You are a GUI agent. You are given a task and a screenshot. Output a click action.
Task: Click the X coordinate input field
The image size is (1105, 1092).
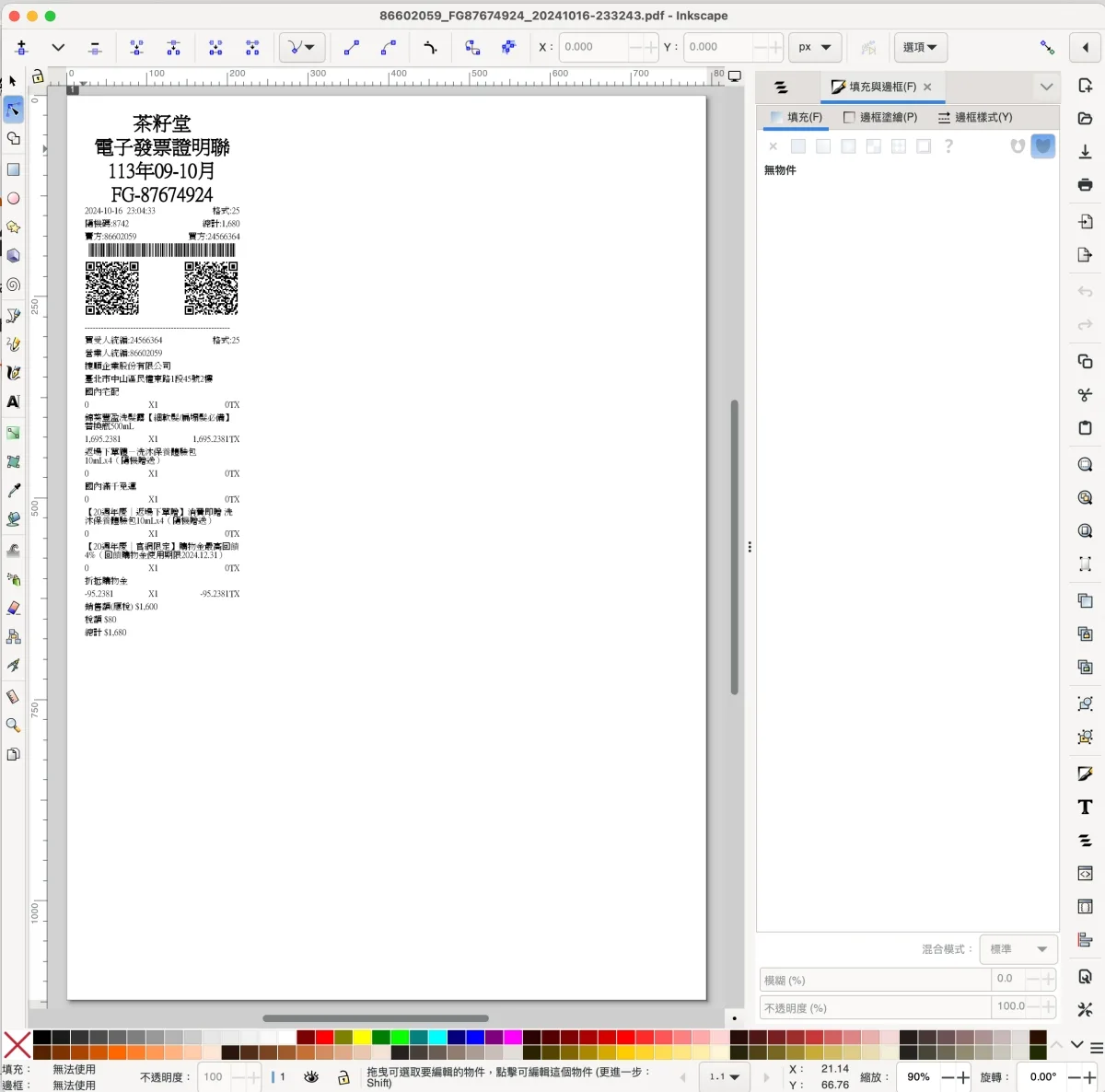tap(594, 47)
